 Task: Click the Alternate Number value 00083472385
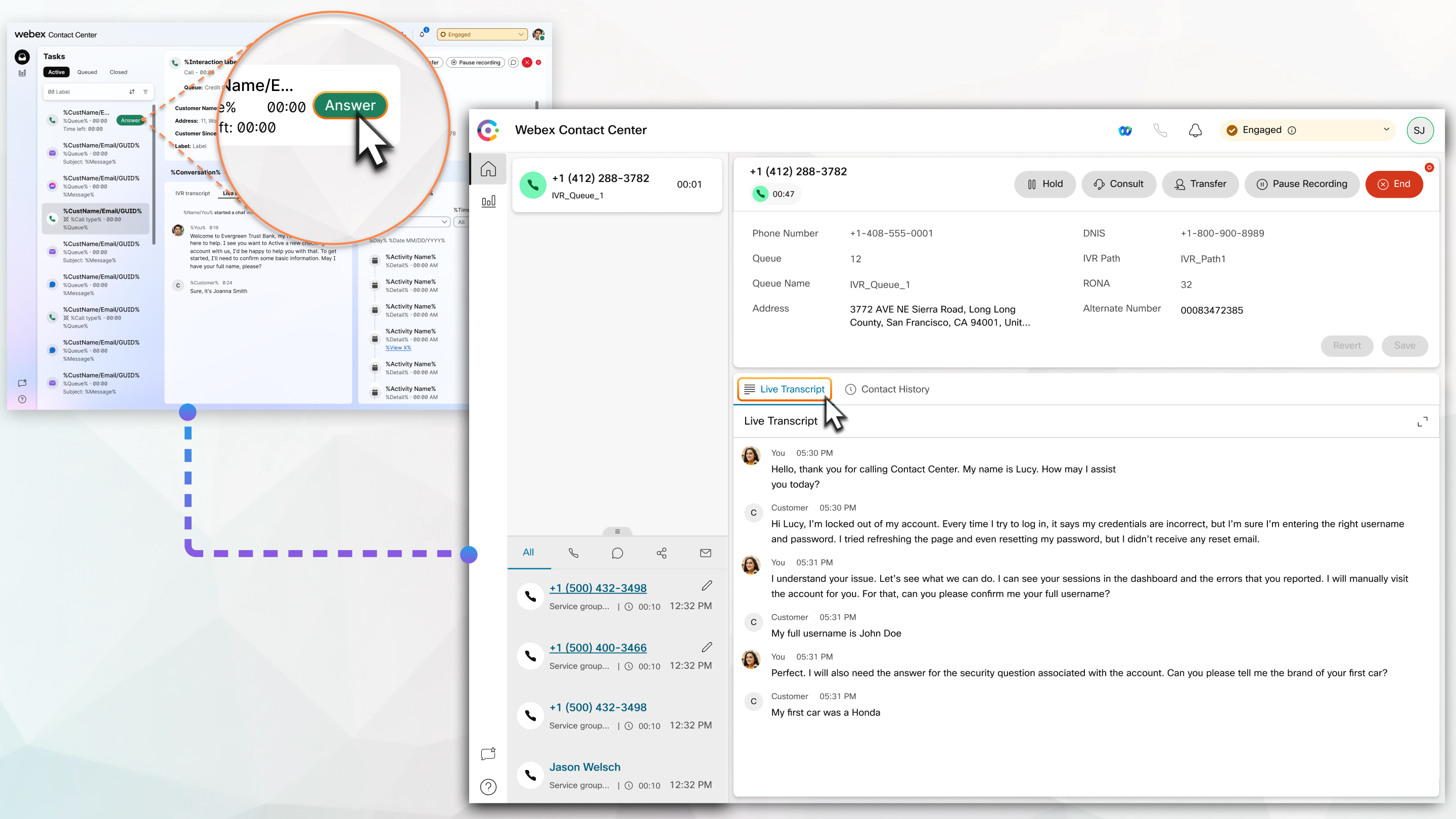click(1212, 310)
